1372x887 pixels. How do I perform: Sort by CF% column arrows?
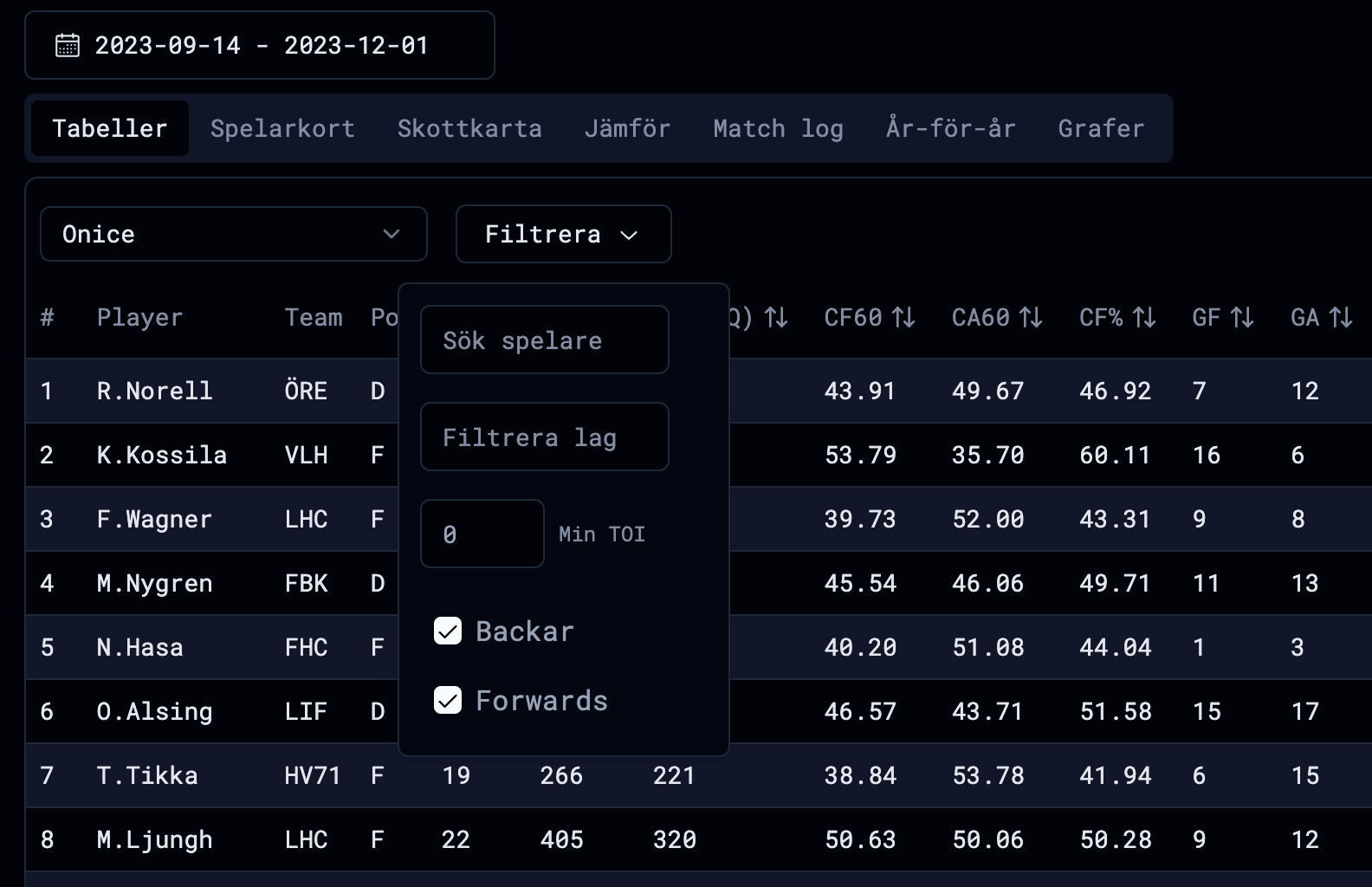(1144, 318)
